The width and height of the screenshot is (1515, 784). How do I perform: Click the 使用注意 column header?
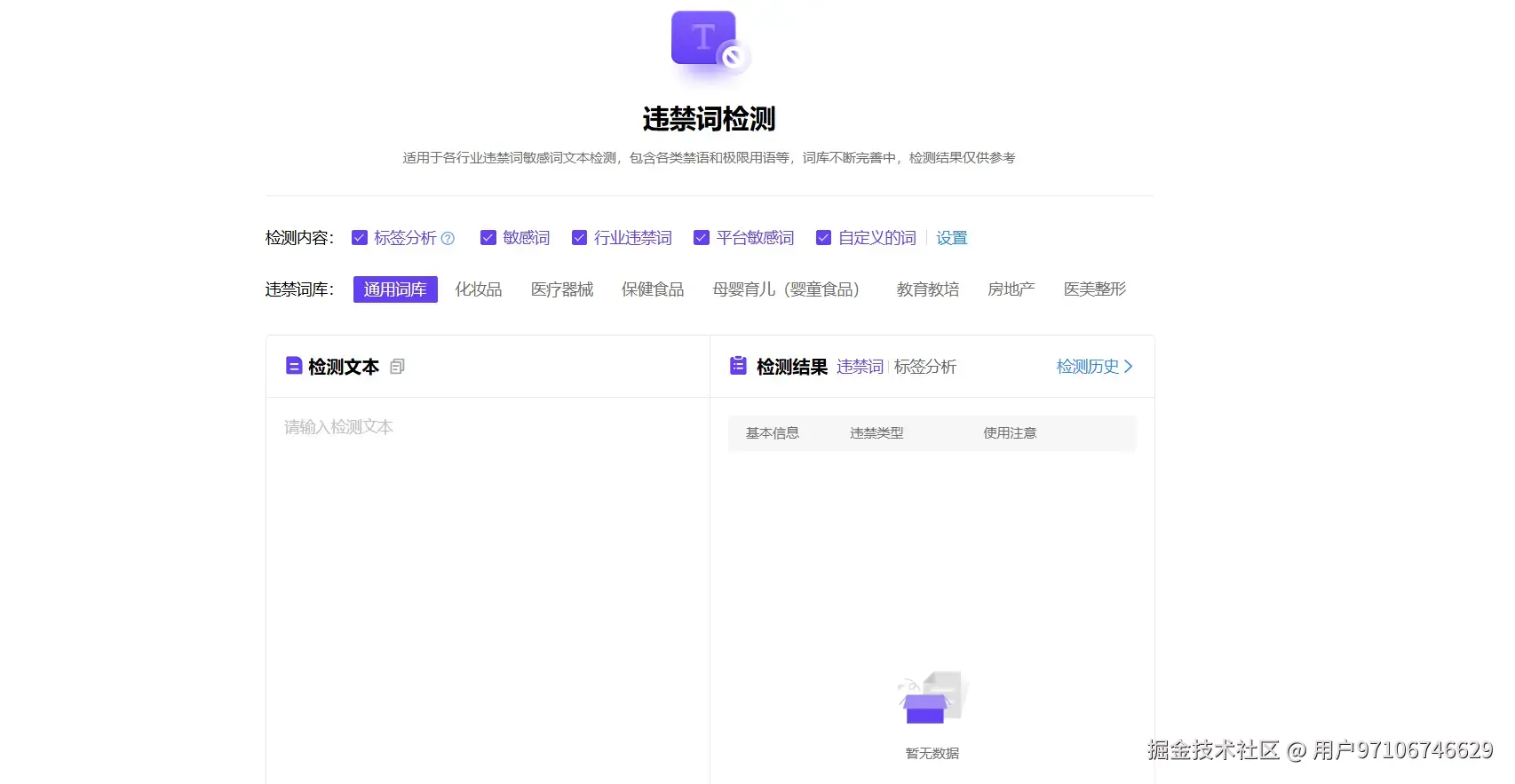coord(1010,433)
